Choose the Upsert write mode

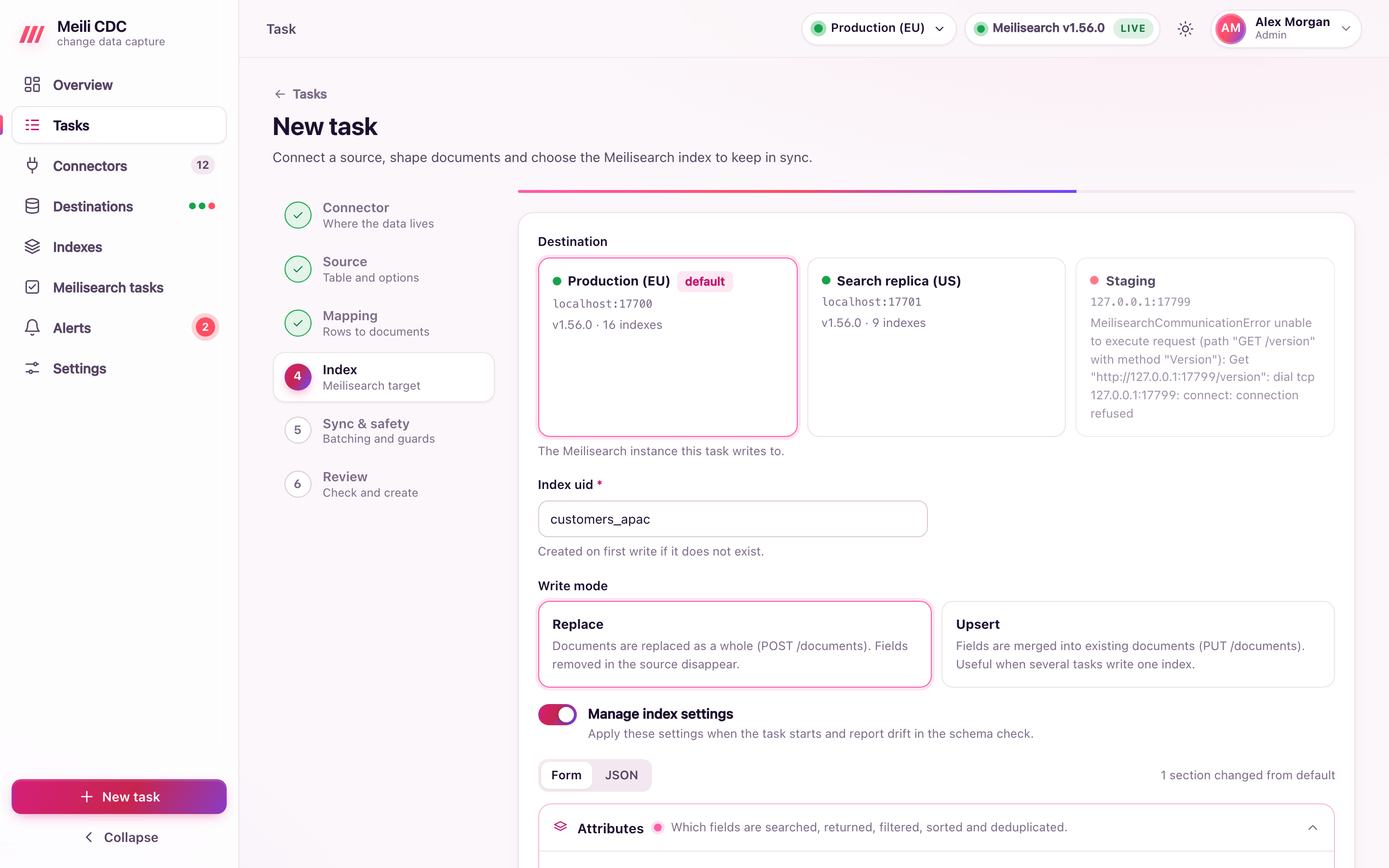[x=1138, y=644]
